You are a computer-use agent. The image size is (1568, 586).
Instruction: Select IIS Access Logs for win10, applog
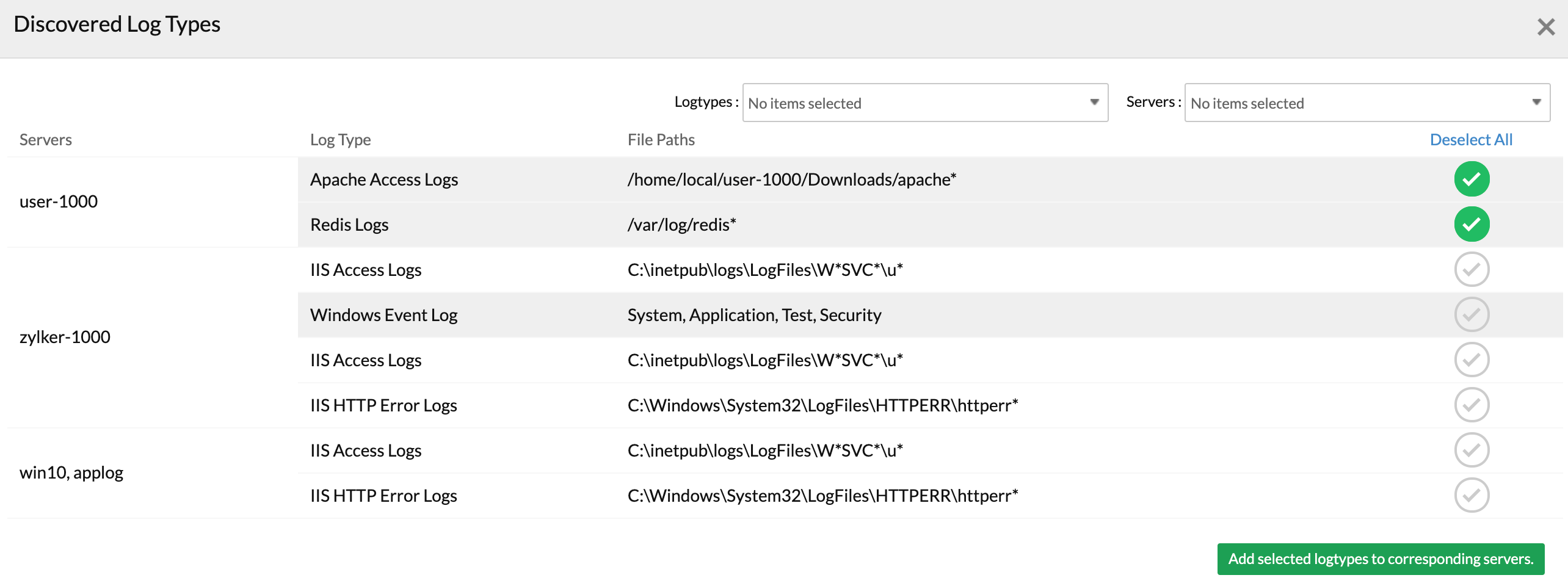(x=1472, y=450)
